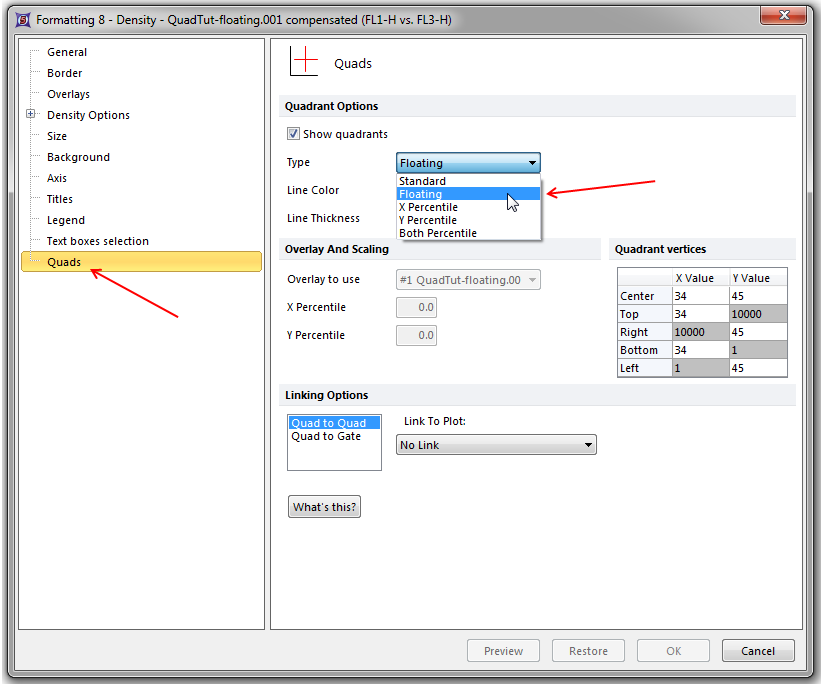Open the quadrant Type dropdown
This screenshot has height=687, width=822.
tap(468, 163)
